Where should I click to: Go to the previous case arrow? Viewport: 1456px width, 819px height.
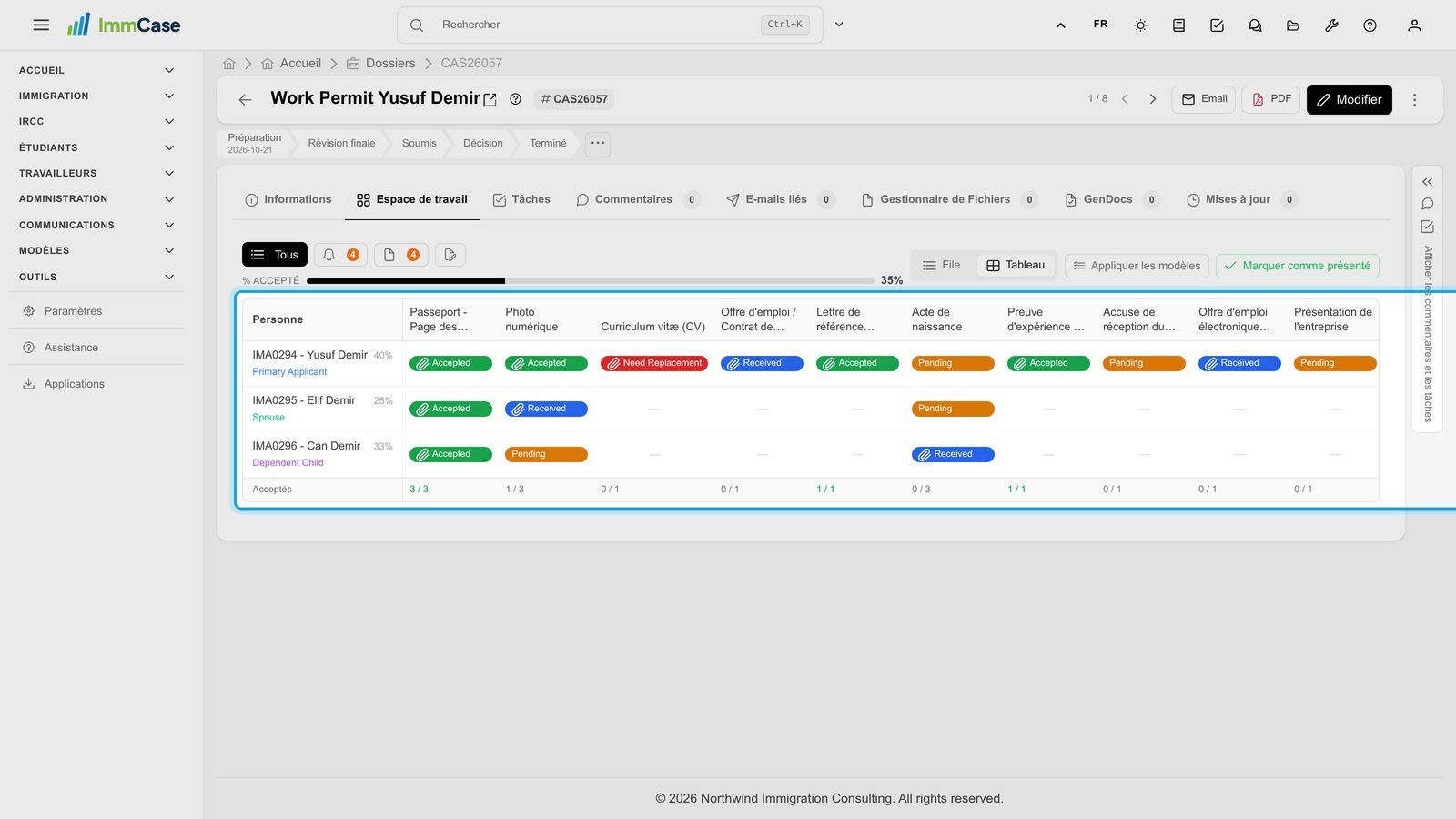1126,99
